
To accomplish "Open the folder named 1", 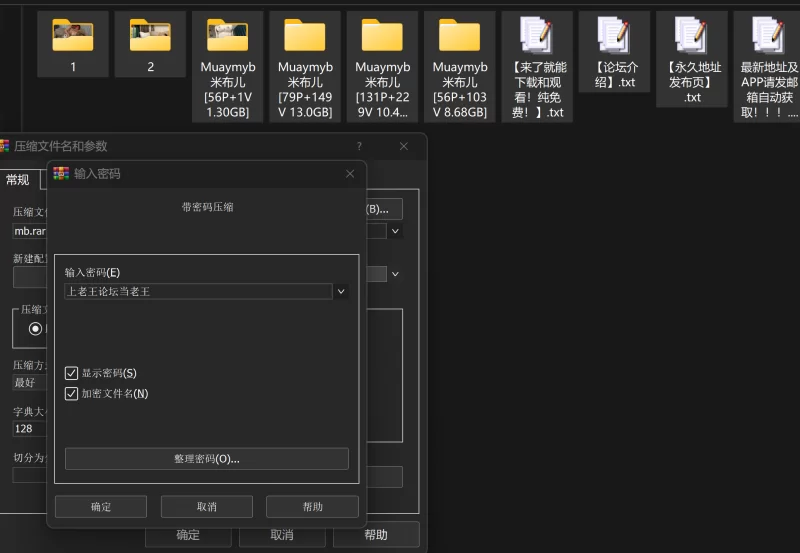I will tap(73, 44).
